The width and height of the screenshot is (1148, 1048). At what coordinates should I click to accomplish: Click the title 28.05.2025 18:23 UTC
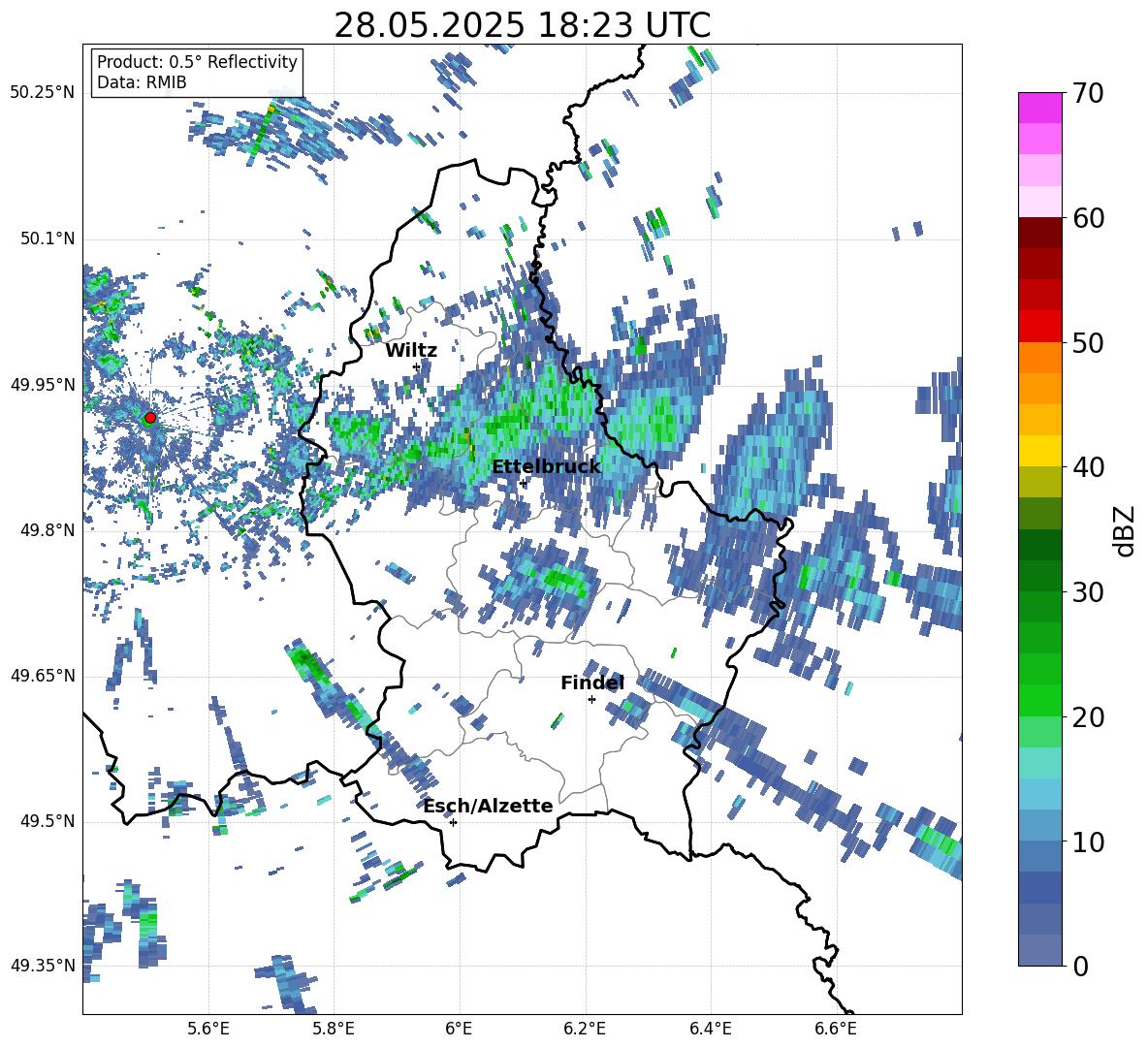tap(522, 25)
